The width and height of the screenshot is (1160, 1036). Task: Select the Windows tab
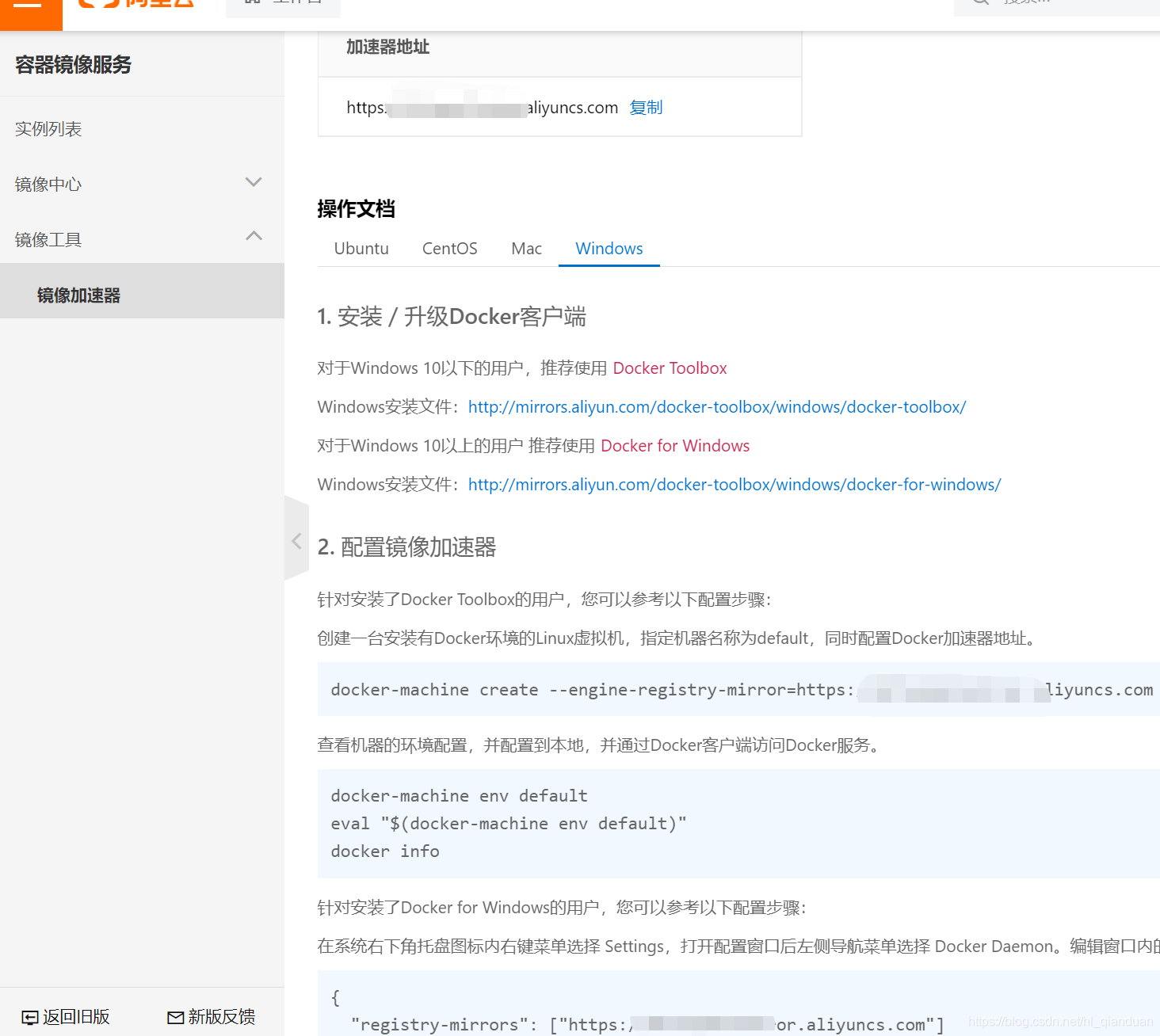609,249
